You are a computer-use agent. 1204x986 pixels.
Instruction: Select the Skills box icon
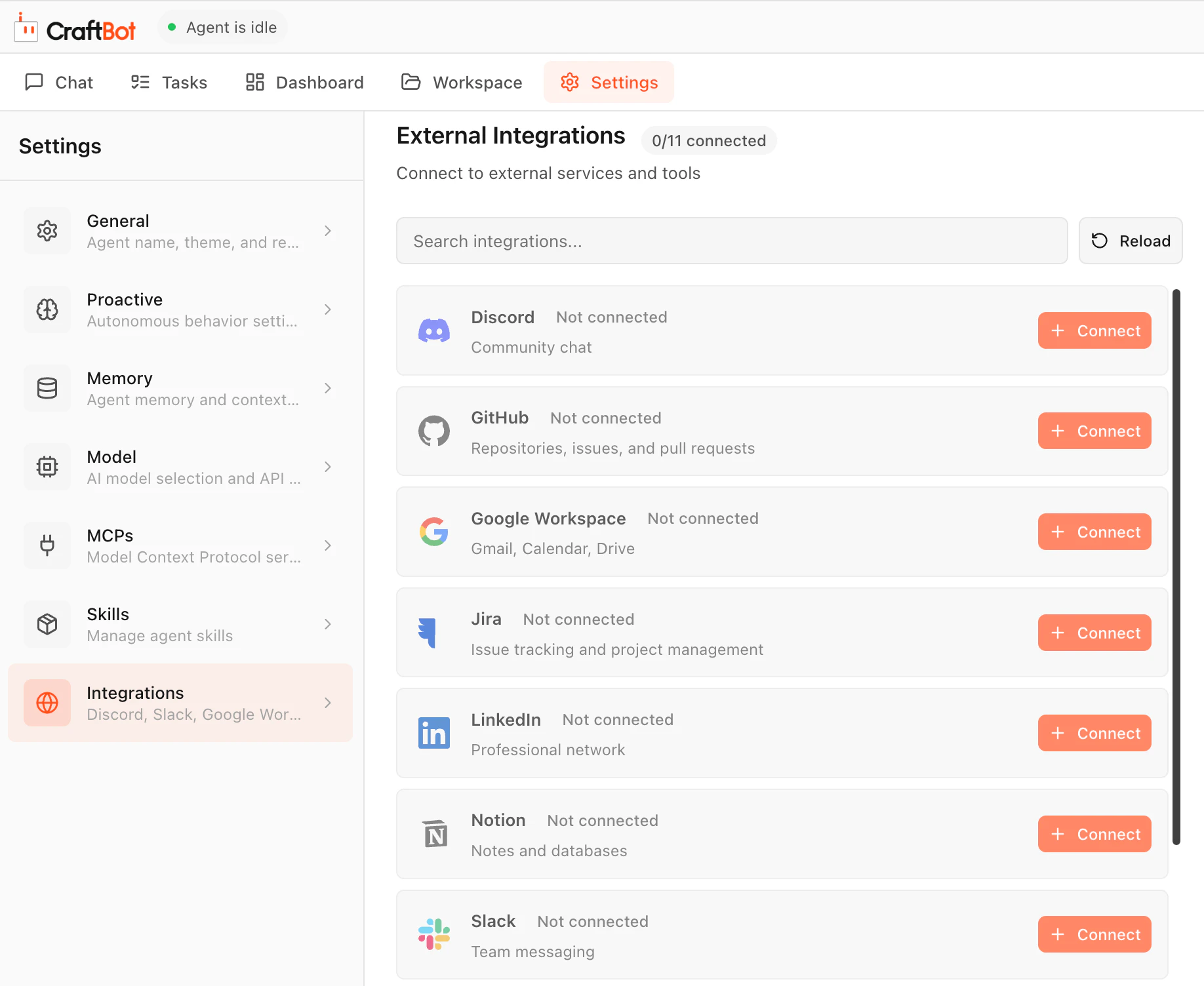pos(47,624)
